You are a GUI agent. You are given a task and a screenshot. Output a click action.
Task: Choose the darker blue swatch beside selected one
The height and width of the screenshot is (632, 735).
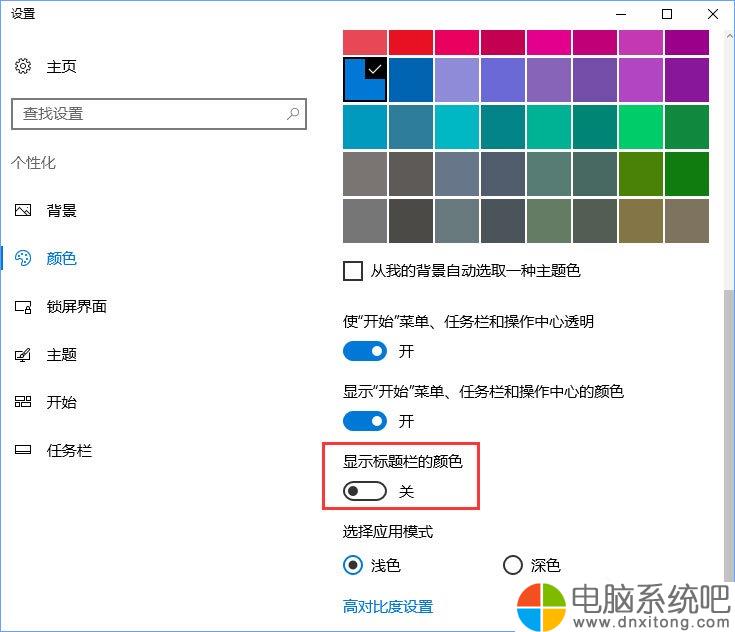tap(411, 80)
